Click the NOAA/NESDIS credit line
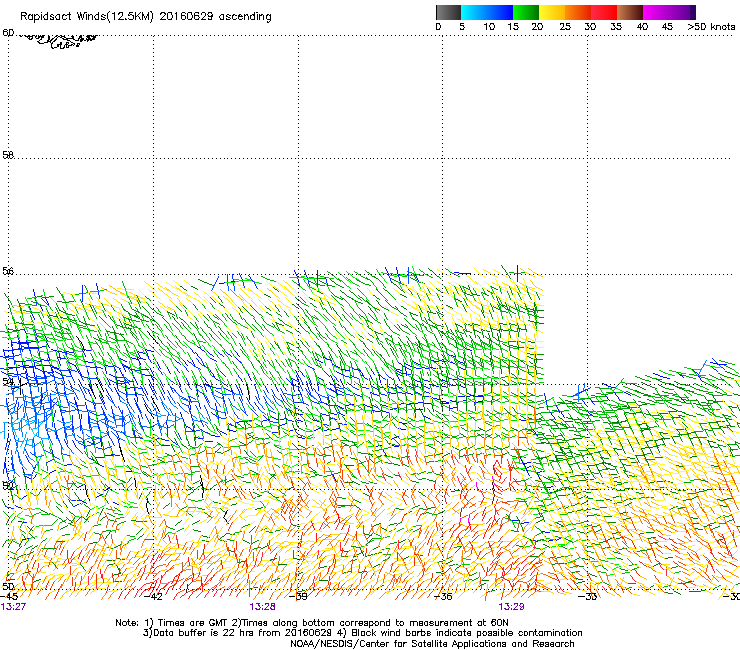 tap(432, 643)
